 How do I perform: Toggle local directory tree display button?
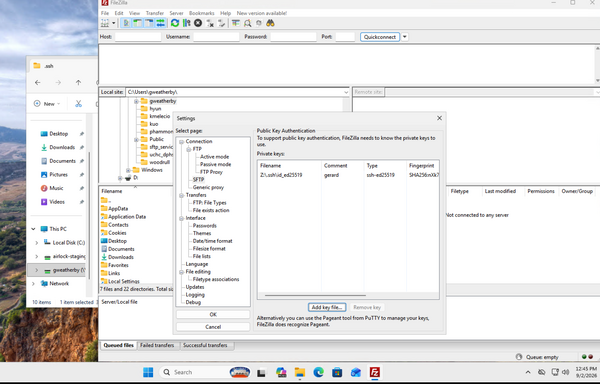coord(137,23)
